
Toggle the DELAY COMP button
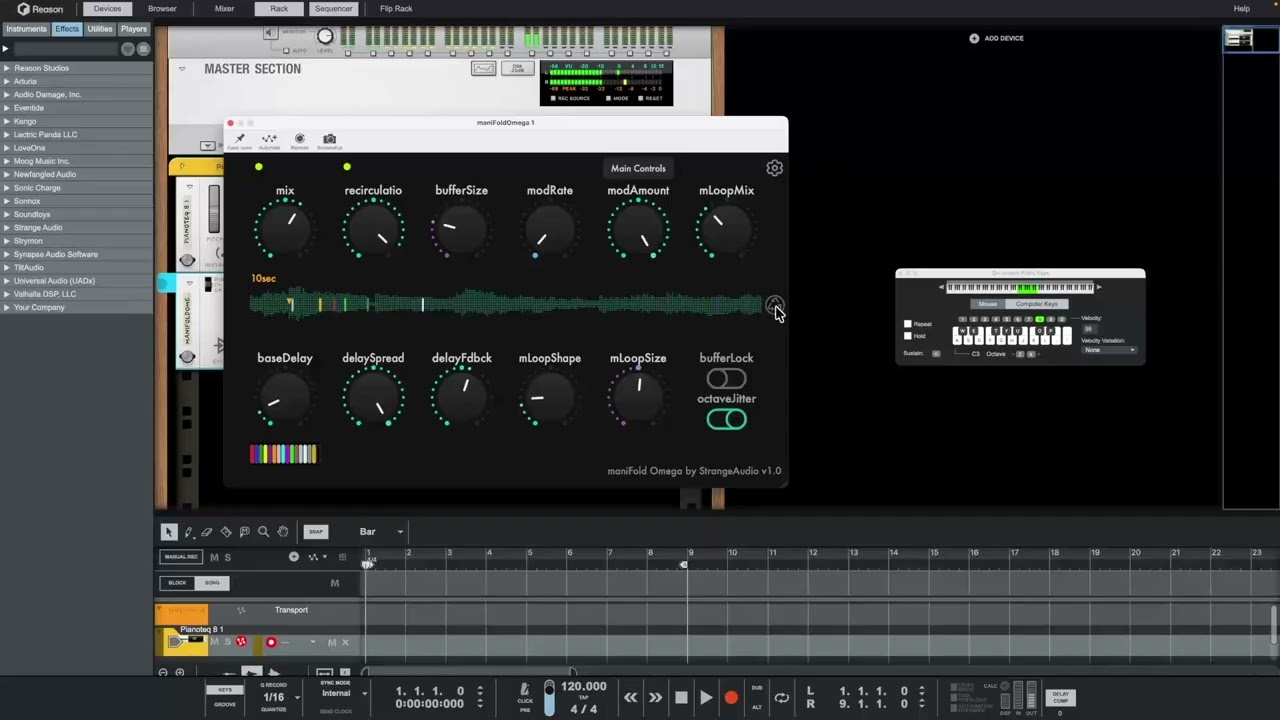coord(1060,697)
